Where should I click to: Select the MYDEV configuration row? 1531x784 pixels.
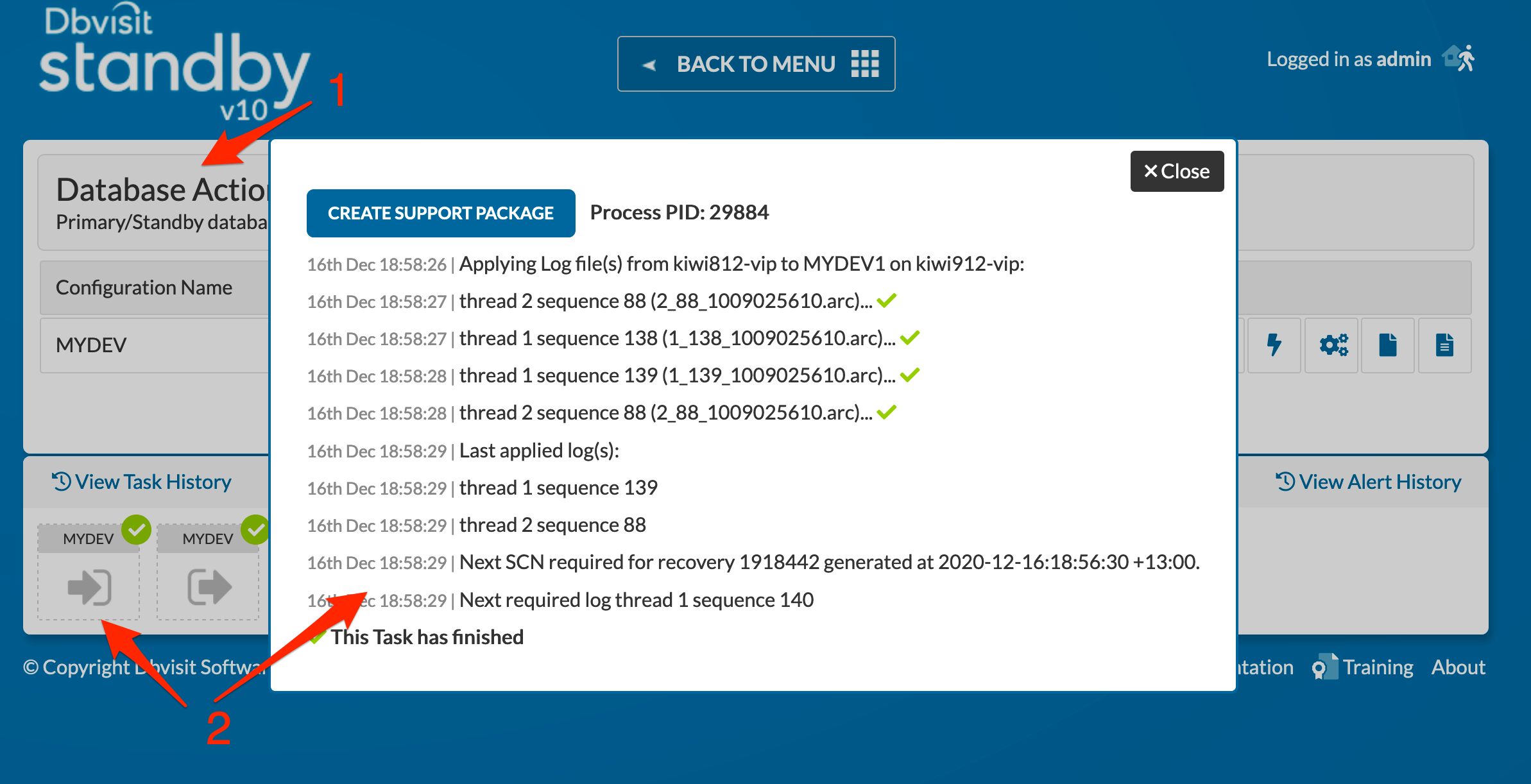click(x=154, y=345)
